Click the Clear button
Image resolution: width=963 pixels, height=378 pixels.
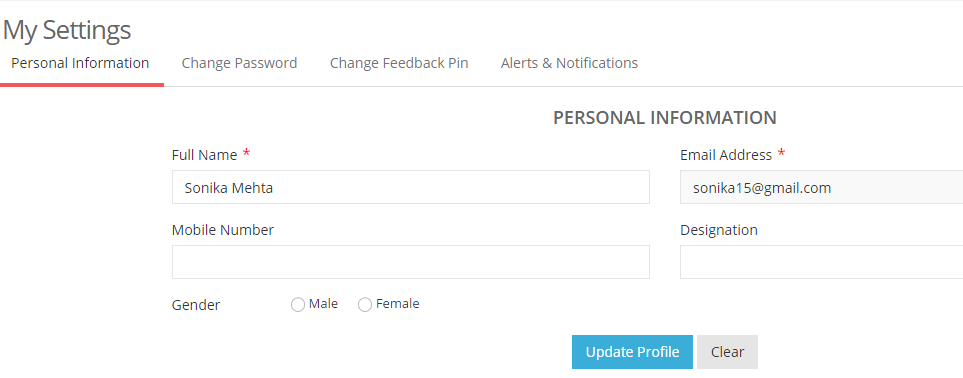tap(727, 352)
